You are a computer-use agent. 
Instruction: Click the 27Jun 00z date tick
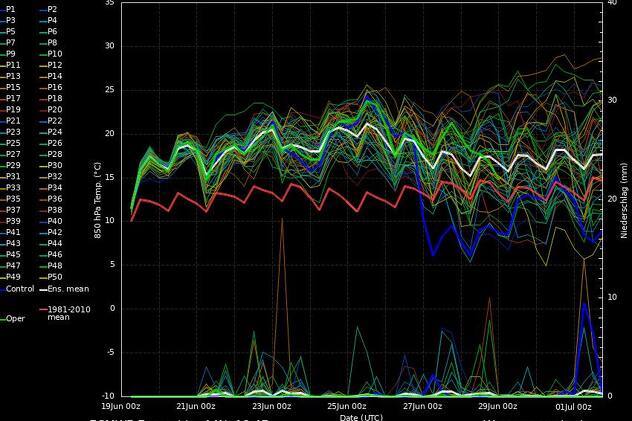422,407
